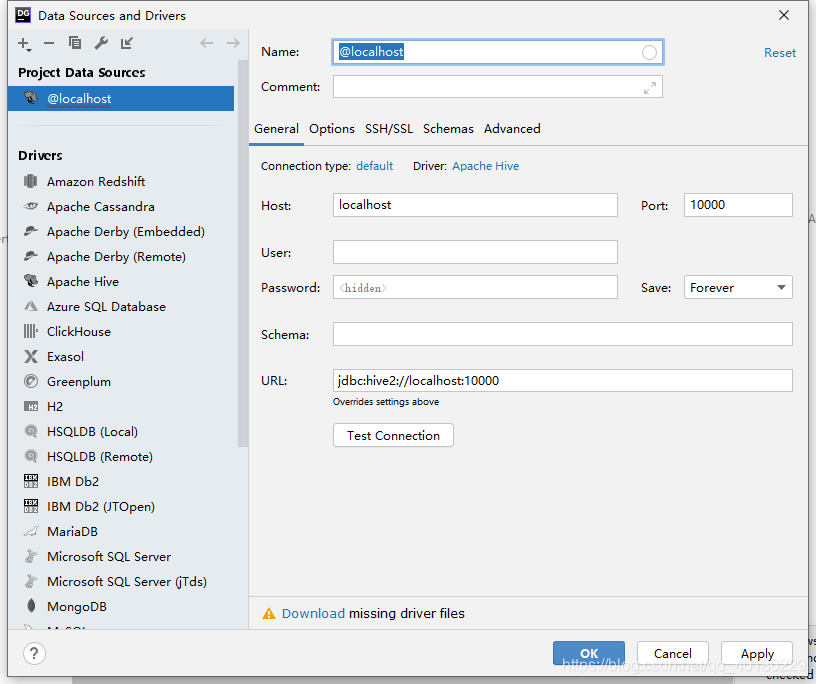Click the Host field containing localhost
The width and height of the screenshot is (816, 684).
click(475, 205)
